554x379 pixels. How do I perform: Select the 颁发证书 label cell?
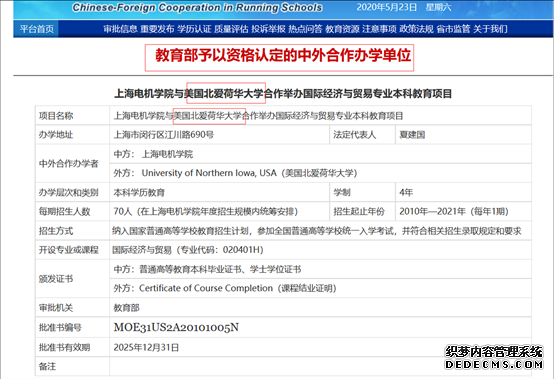(x=72, y=279)
